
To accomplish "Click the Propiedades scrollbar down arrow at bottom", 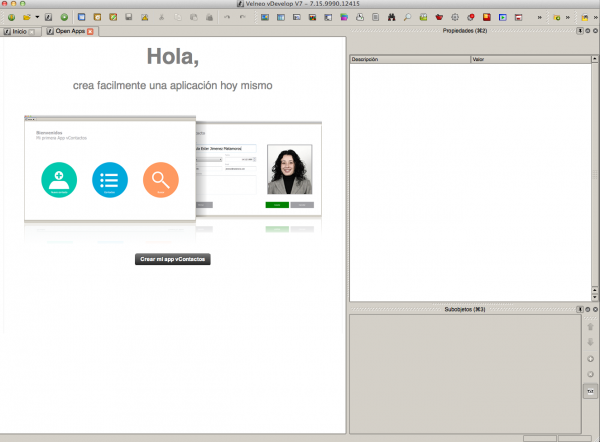I will click(595, 297).
